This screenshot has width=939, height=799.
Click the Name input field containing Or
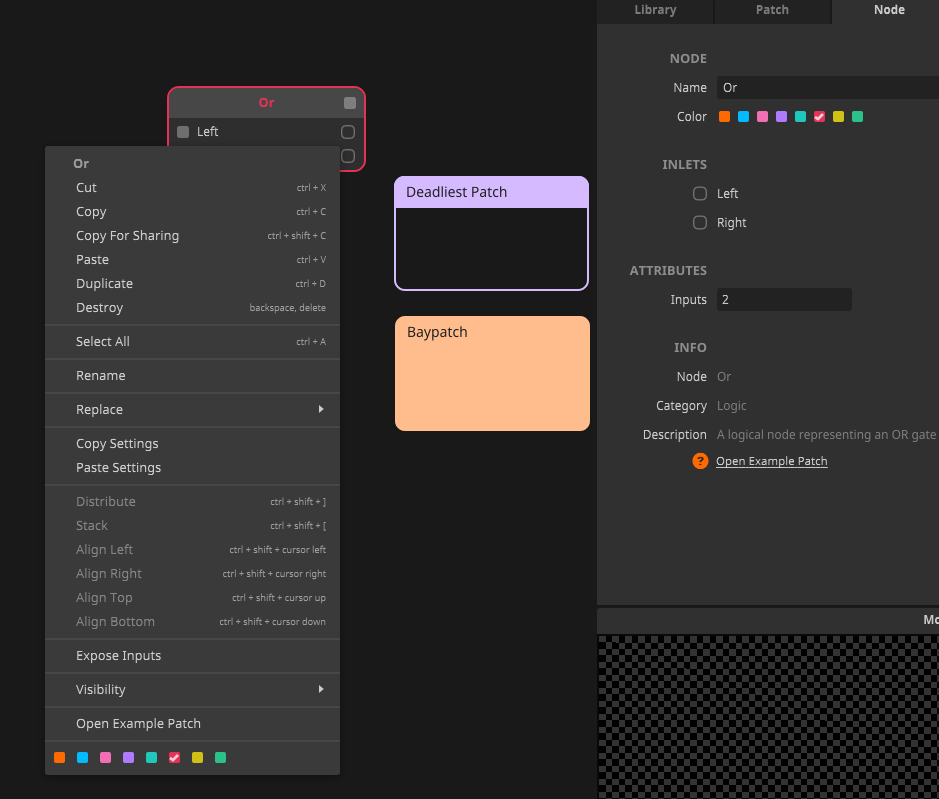click(x=828, y=87)
